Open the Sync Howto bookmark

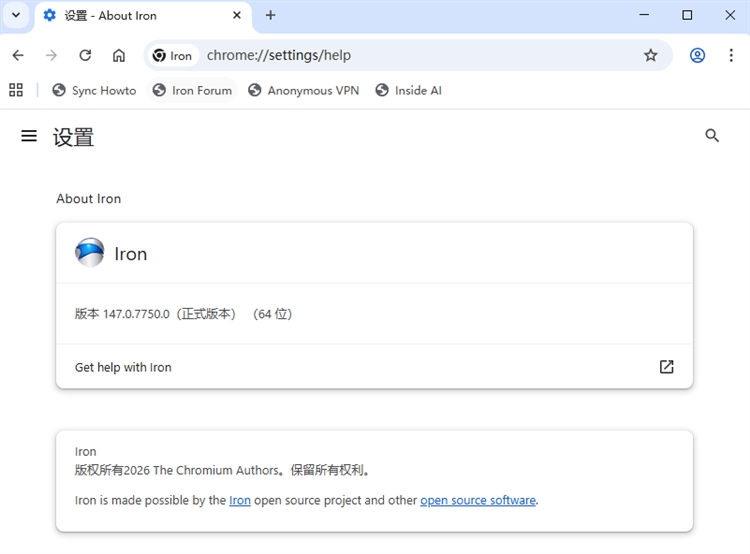(94, 90)
